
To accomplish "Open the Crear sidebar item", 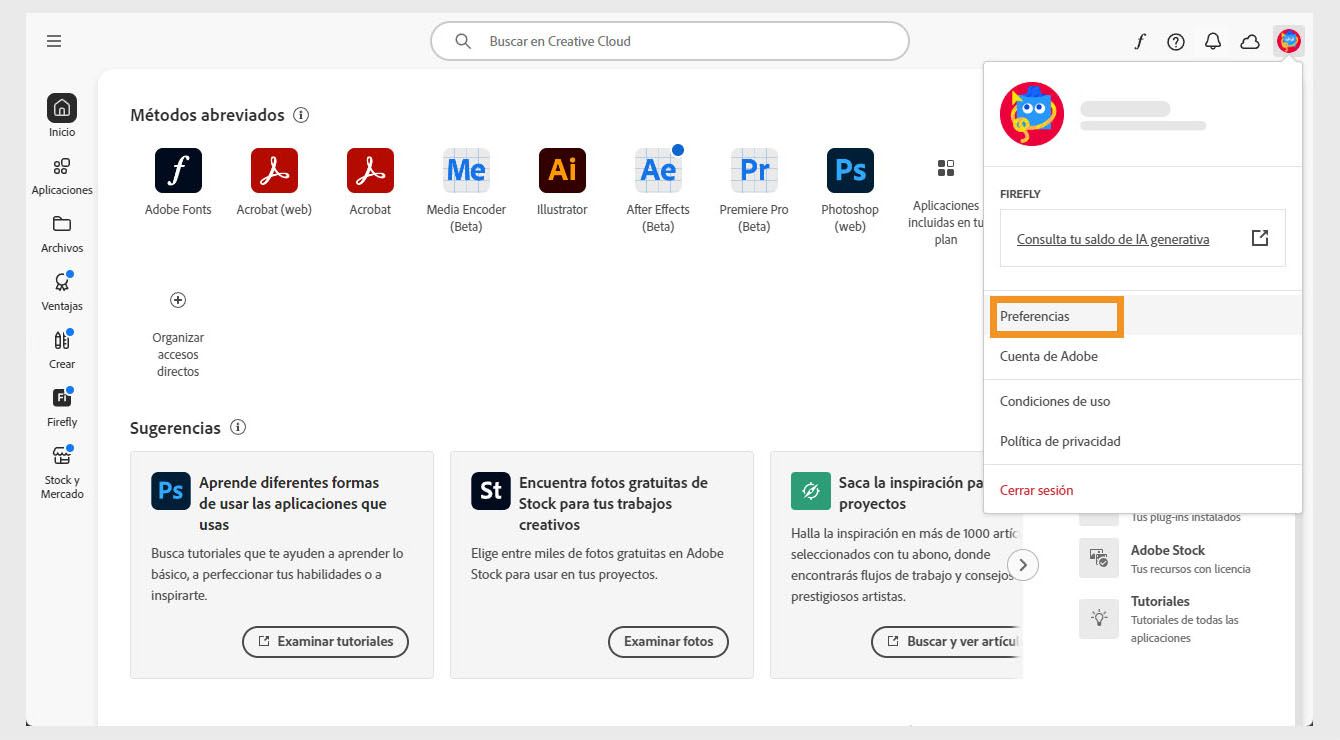I will click(62, 349).
